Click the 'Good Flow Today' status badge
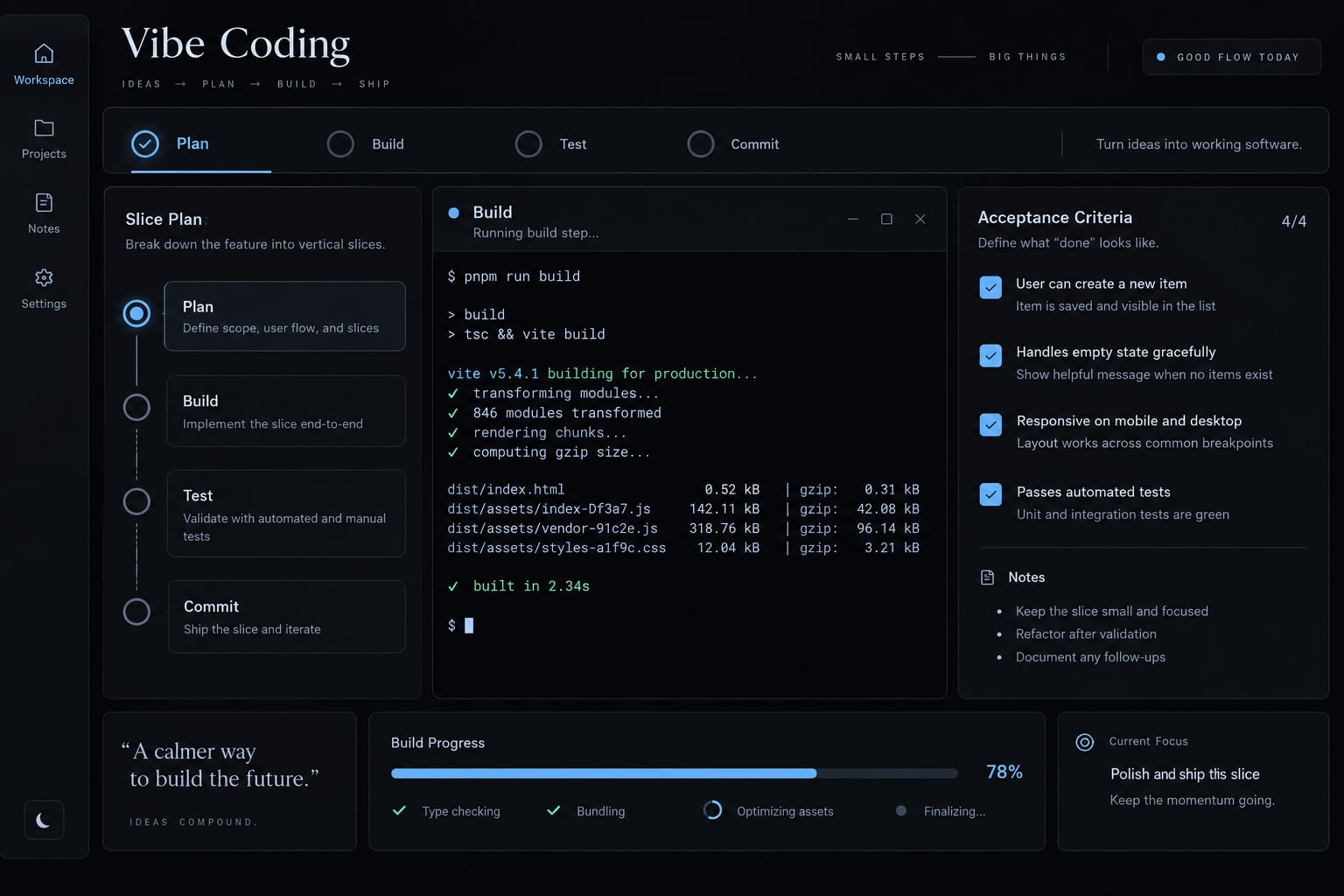 coord(1232,57)
